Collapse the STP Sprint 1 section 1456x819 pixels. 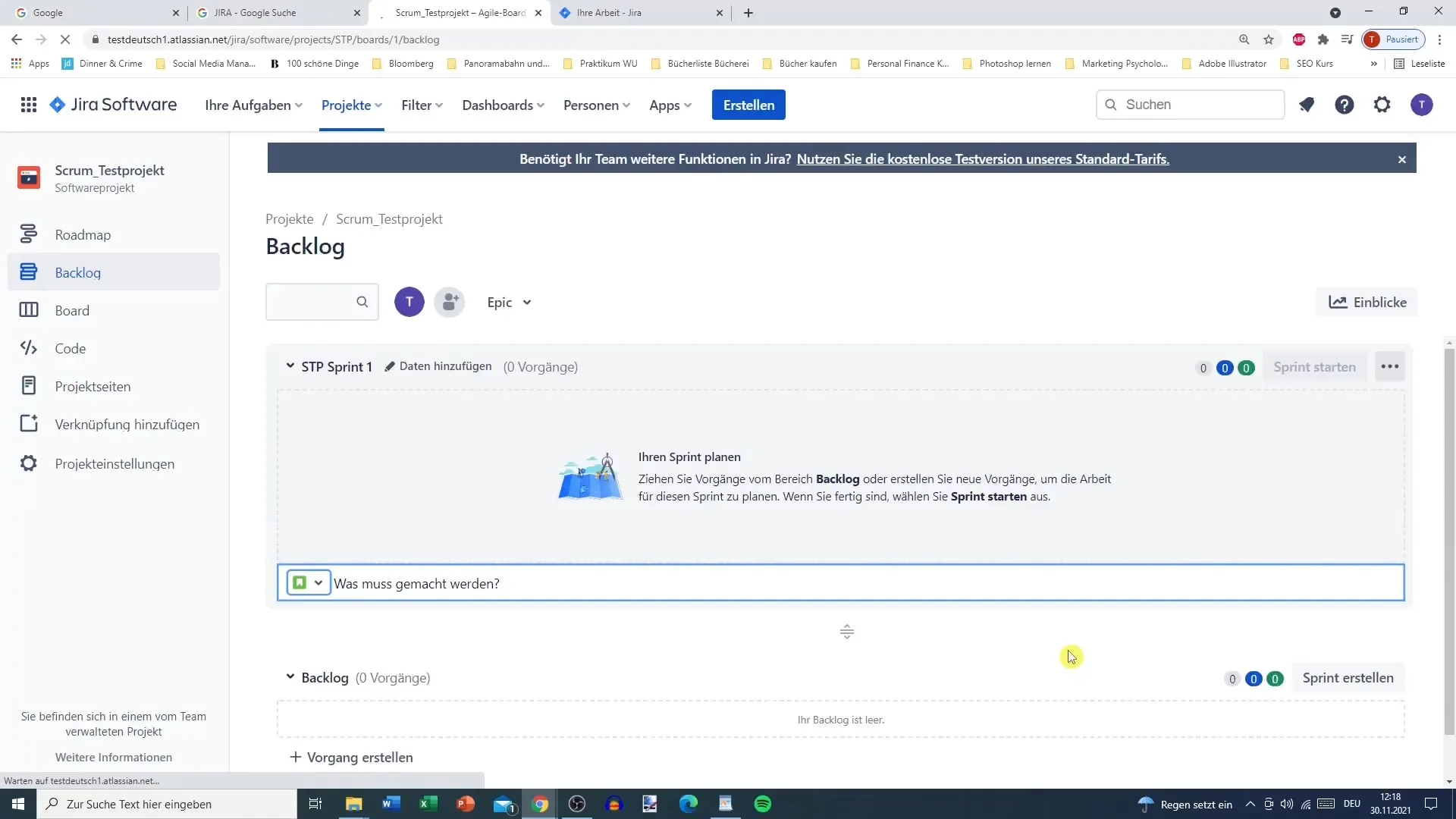[x=290, y=366]
